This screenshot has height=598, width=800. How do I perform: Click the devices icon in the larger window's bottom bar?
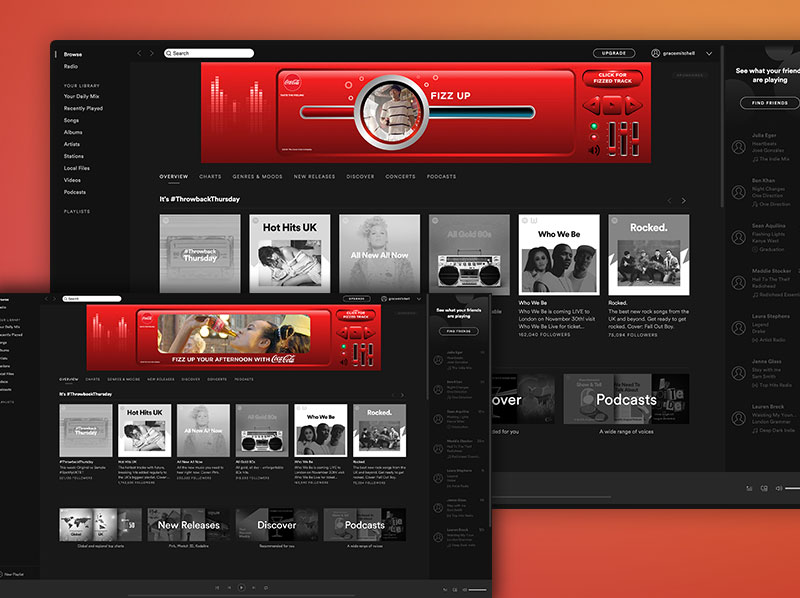[x=764, y=488]
